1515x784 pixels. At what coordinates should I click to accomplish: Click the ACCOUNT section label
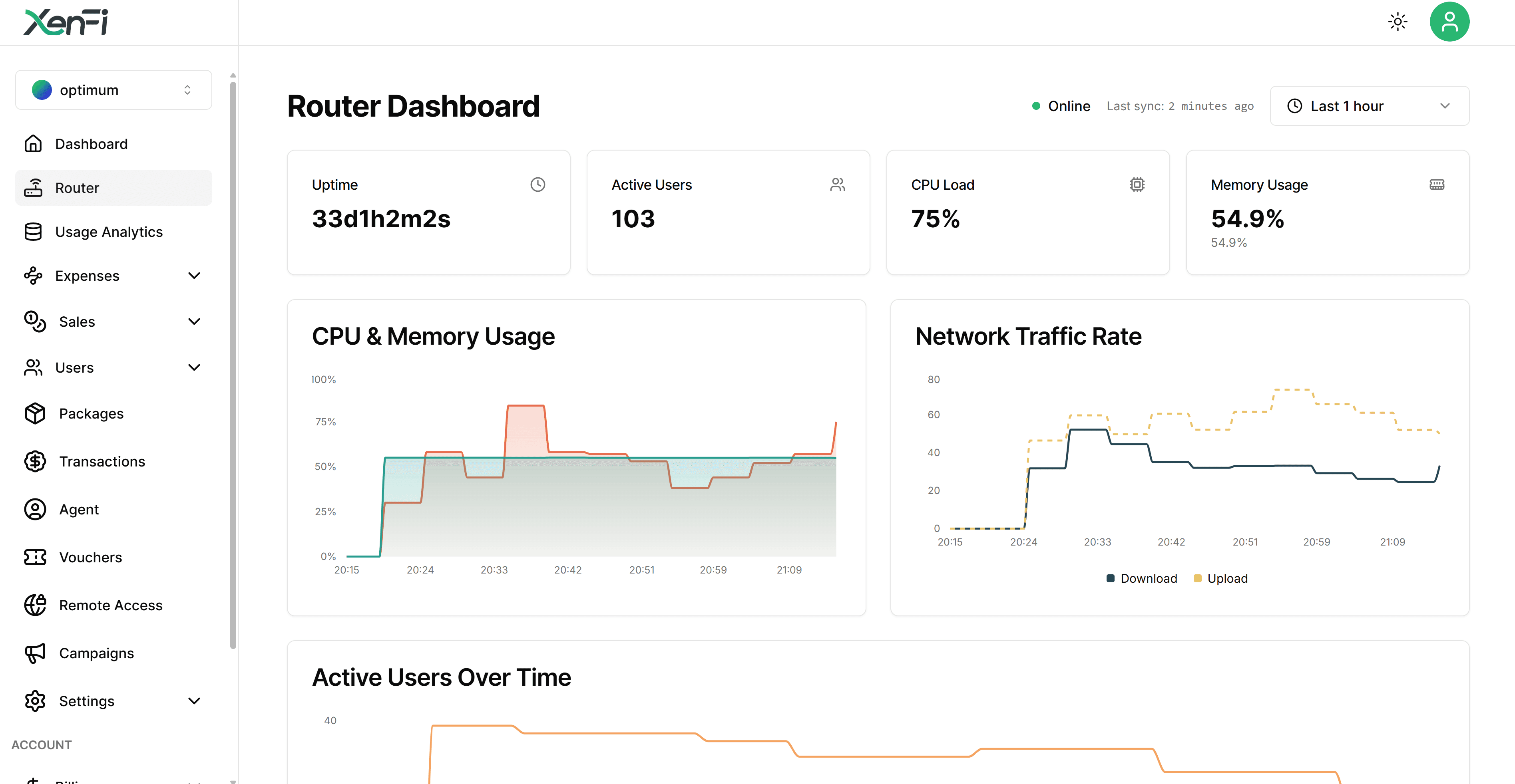[x=41, y=745]
